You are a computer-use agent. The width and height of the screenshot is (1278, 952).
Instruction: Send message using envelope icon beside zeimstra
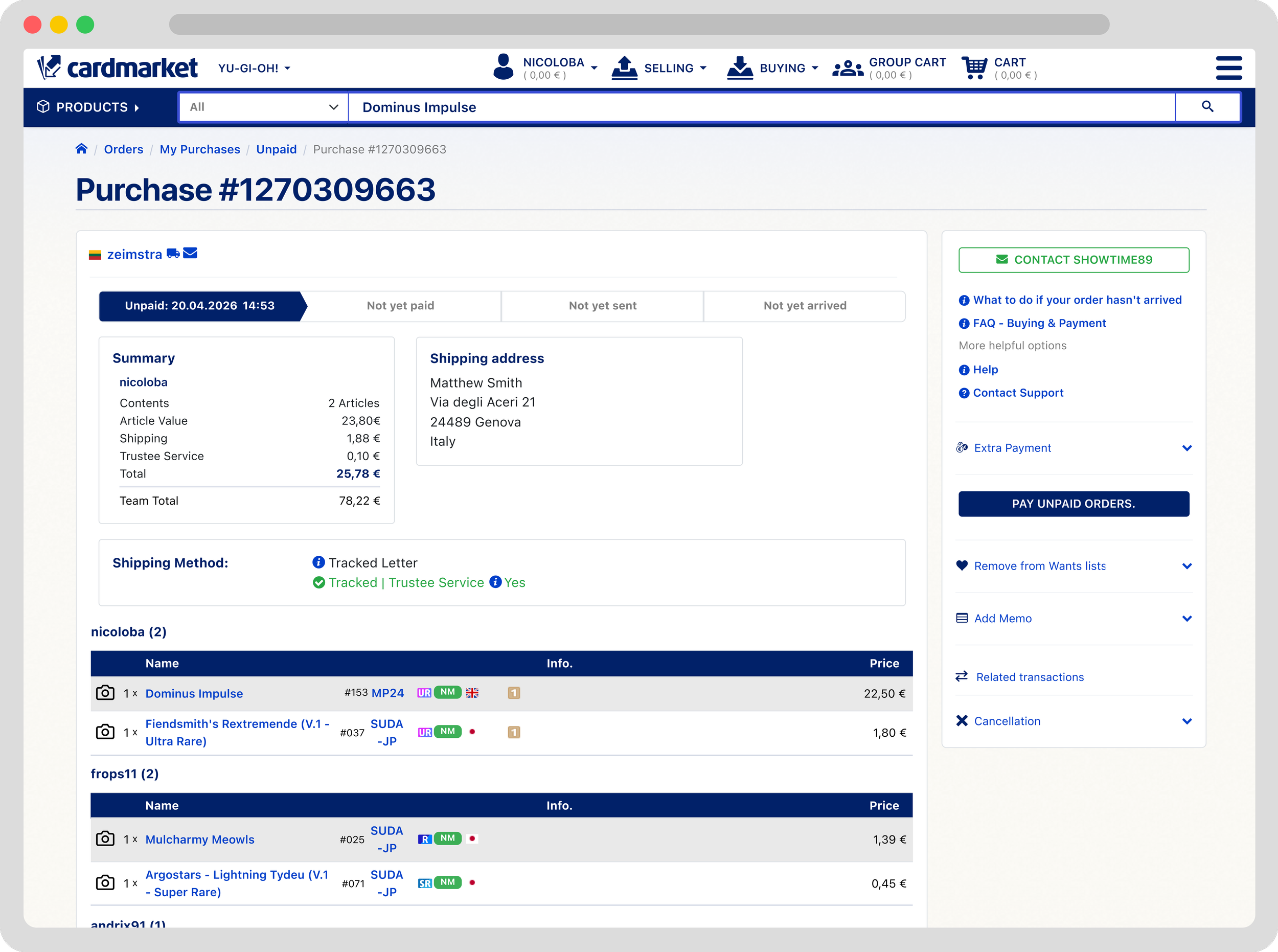pyautogui.click(x=189, y=254)
